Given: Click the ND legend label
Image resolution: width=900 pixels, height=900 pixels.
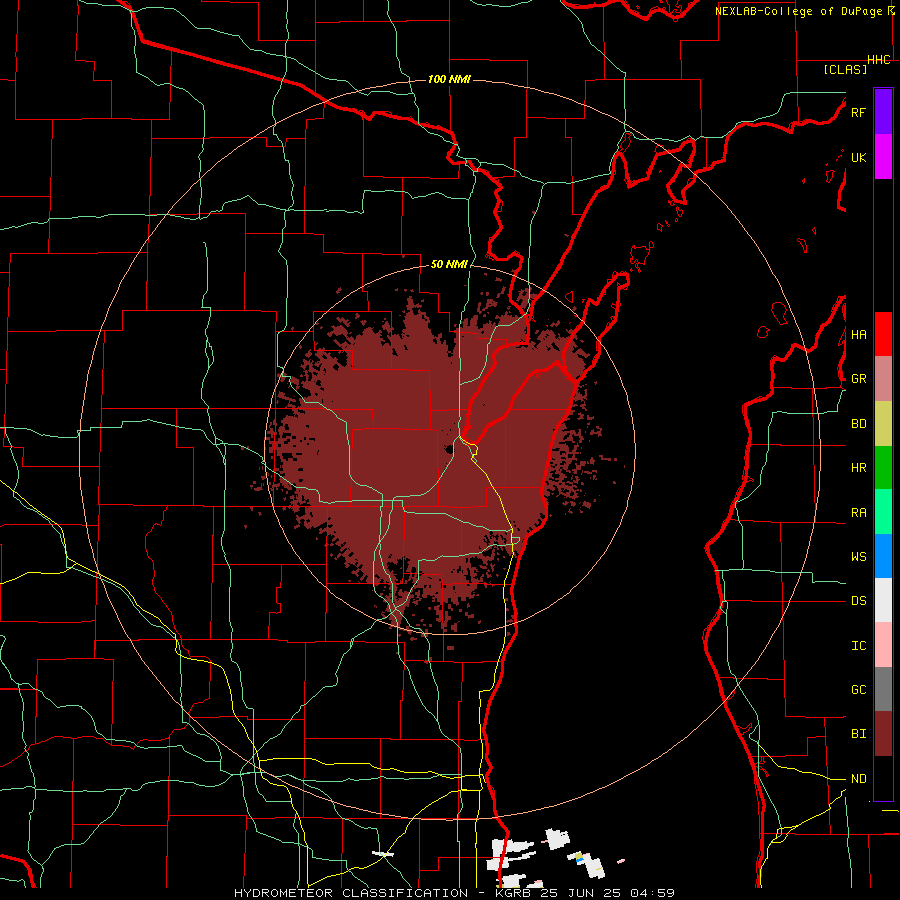Looking at the screenshot, I should point(858,779).
